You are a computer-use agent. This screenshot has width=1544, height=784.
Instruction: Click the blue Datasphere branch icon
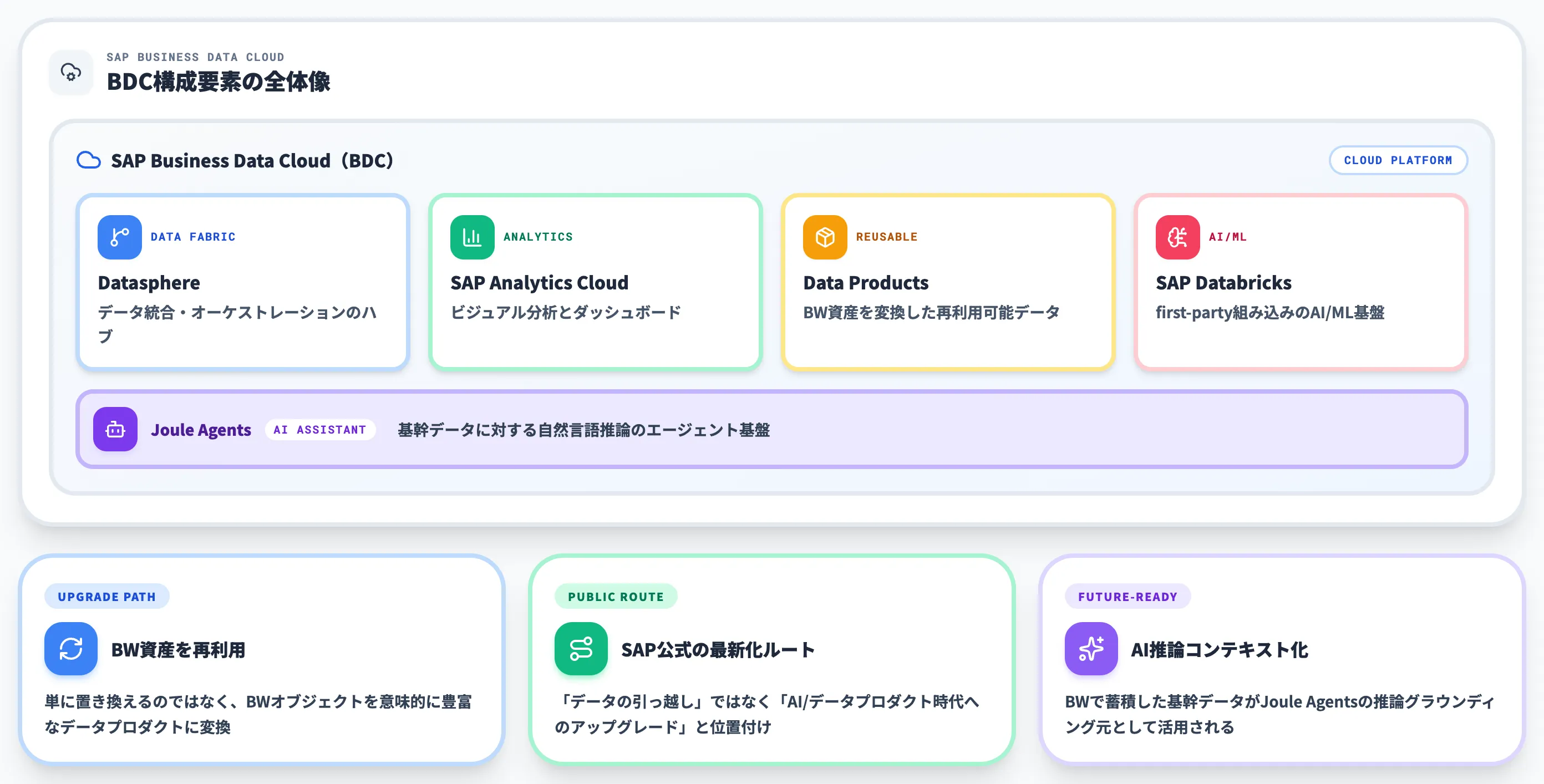coord(119,237)
